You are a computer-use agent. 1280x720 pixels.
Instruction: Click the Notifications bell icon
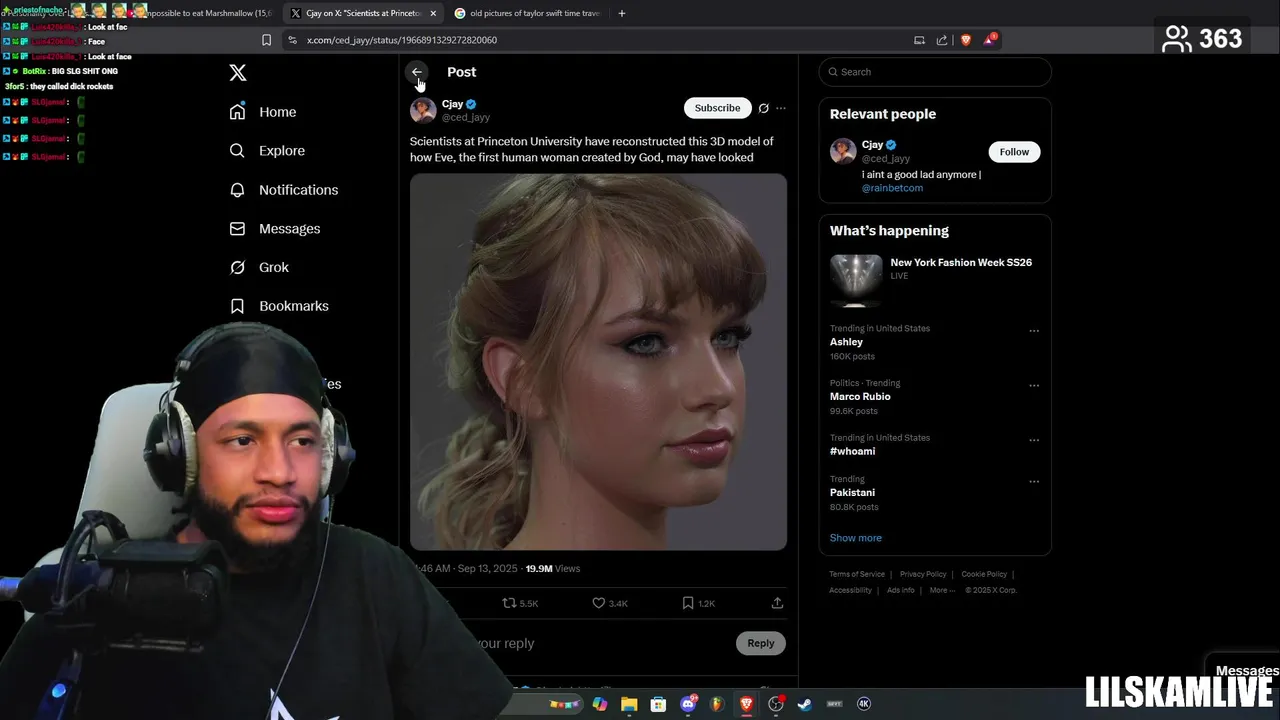(237, 190)
